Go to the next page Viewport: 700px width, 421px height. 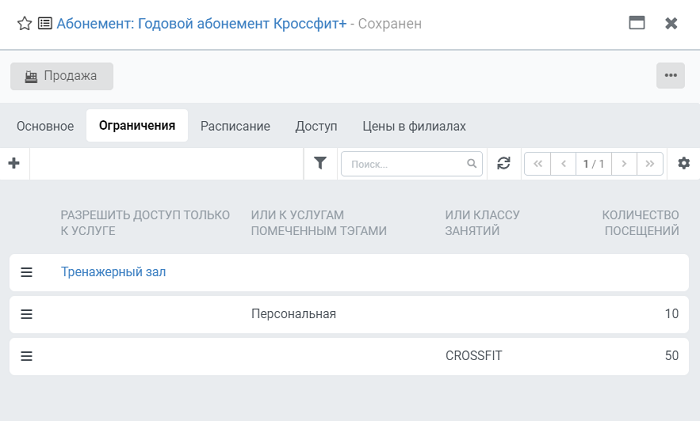[624, 164]
